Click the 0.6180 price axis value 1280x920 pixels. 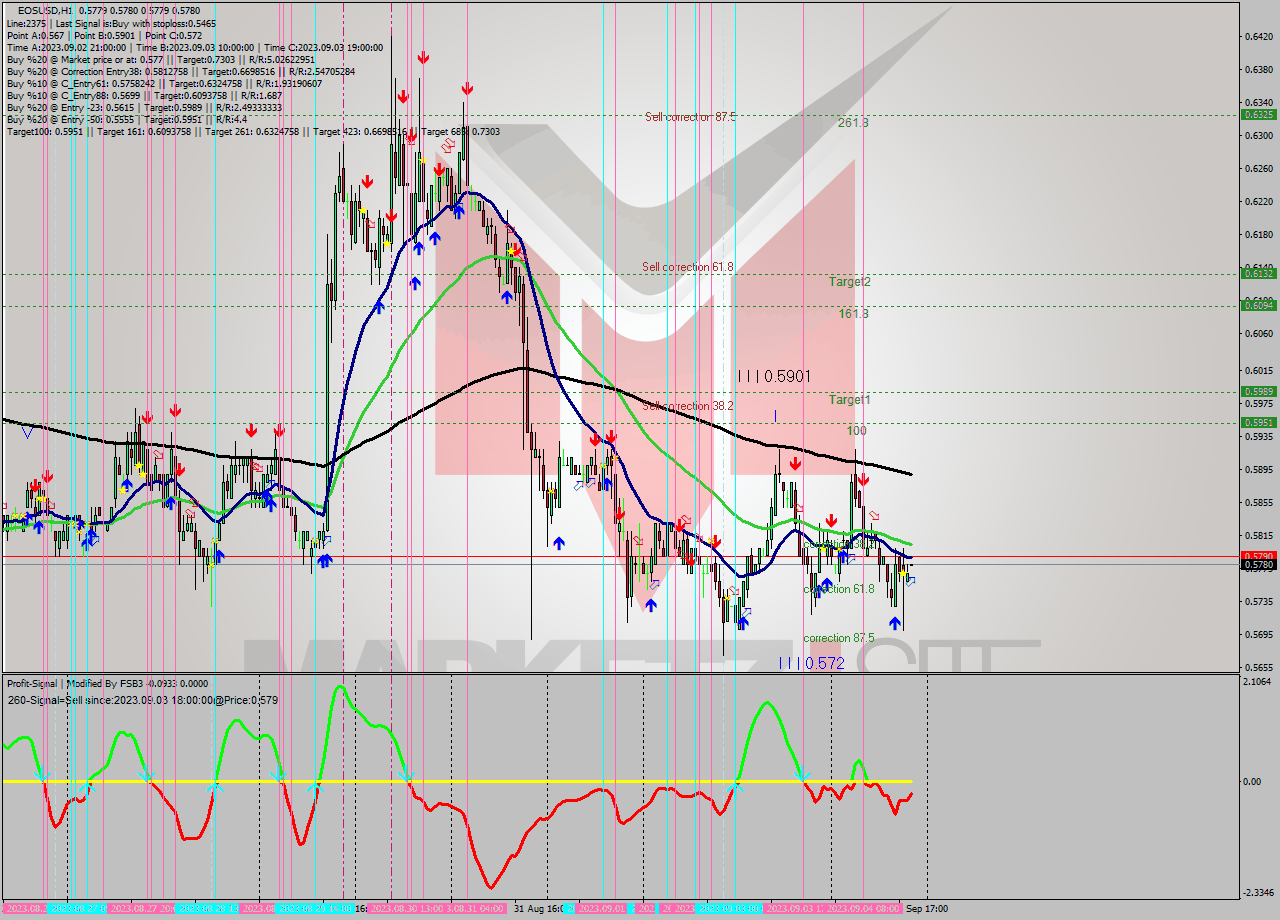[1257, 234]
